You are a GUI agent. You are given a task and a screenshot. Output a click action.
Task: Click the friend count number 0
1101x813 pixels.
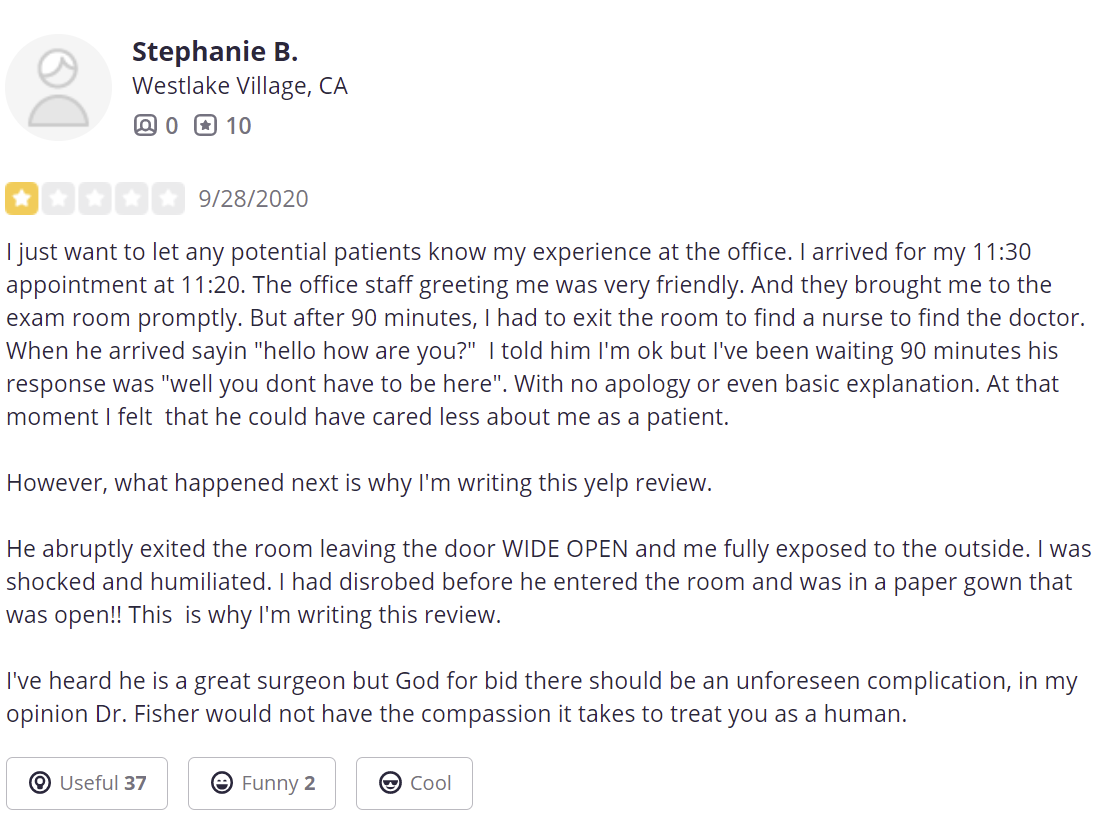[x=171, y=126]
